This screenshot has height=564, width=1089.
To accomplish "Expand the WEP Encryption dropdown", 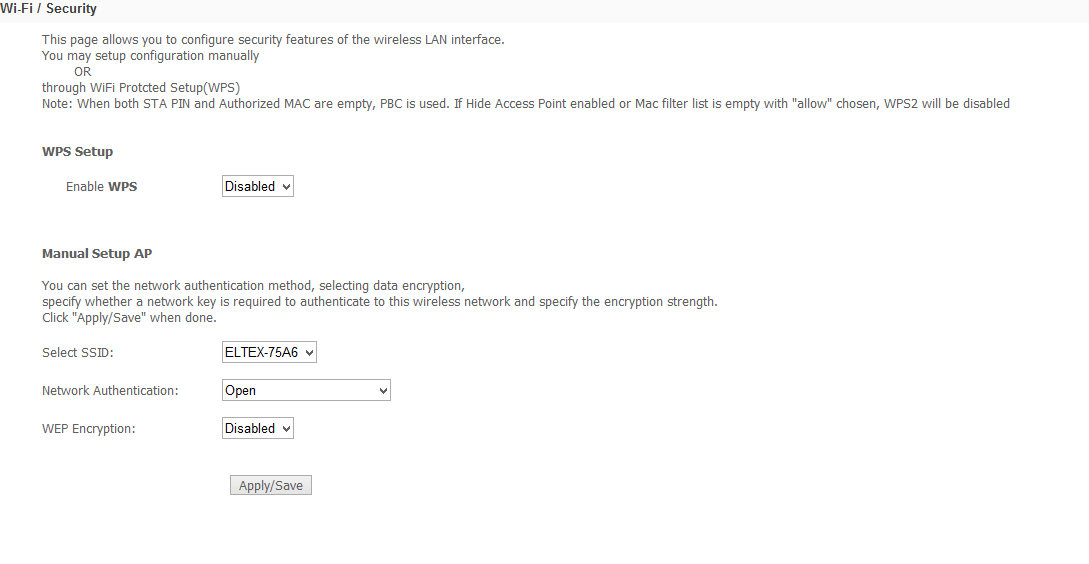I will [258, 429].
